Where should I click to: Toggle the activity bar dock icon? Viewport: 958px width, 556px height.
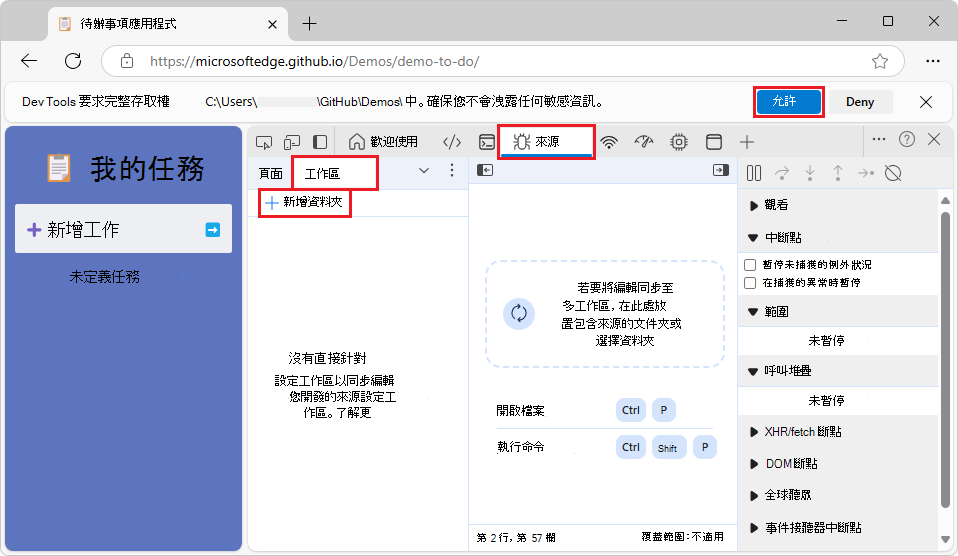pyautogui.click(x=320, y=142)
